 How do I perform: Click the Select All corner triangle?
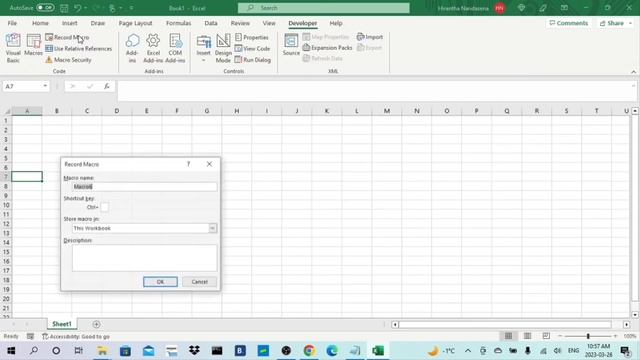pos(7,111)
